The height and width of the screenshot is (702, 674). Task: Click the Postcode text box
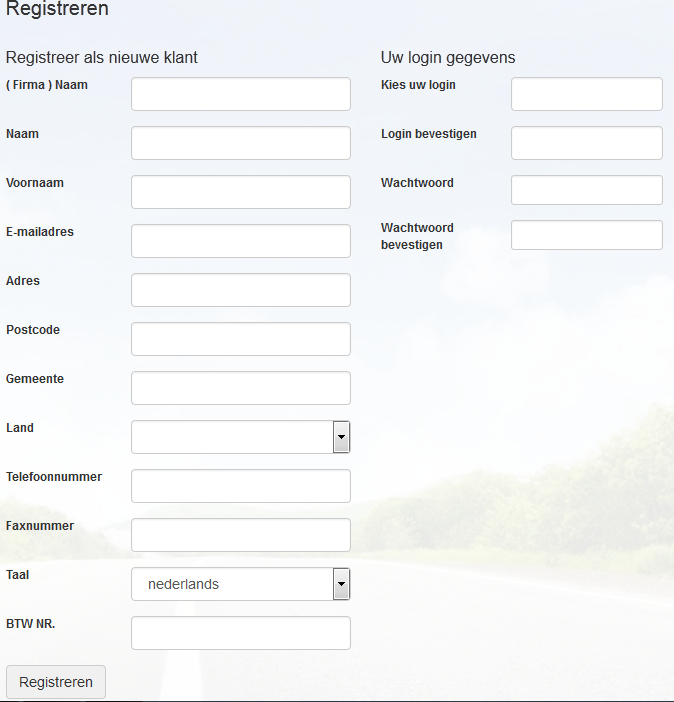240,339
